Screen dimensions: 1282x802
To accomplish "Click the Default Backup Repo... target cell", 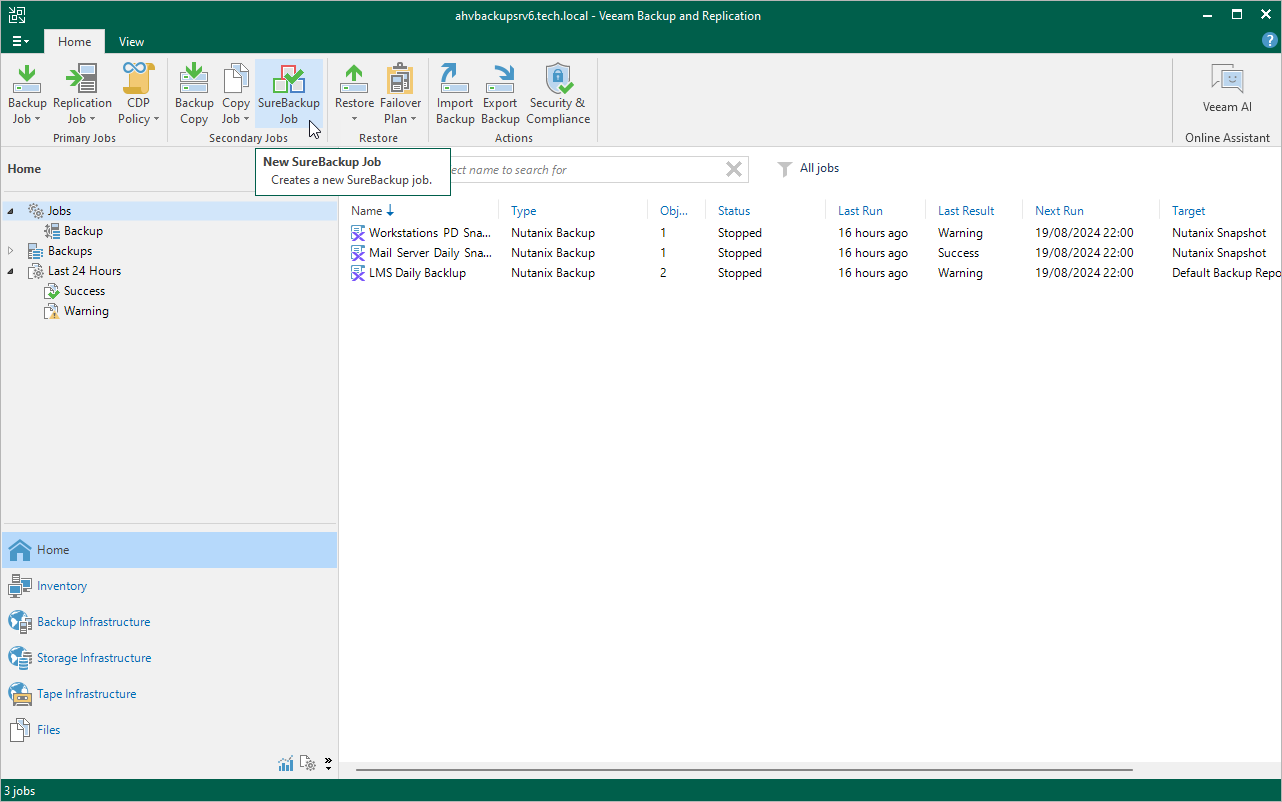I will tap(1226, 273).
